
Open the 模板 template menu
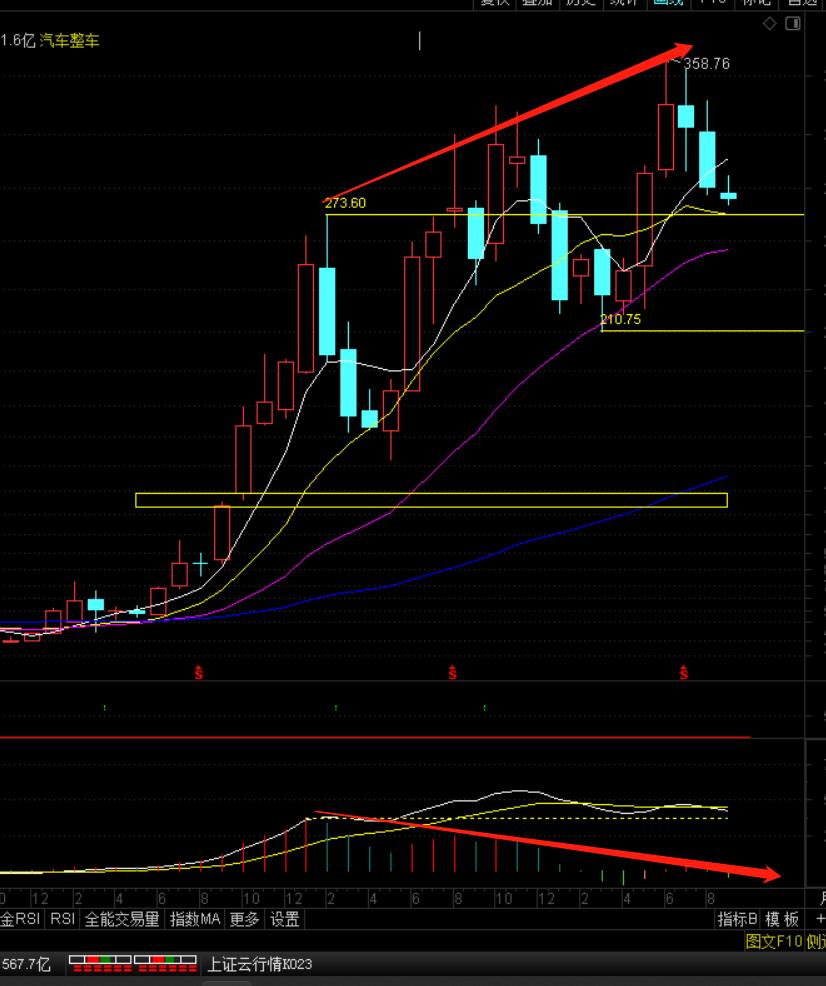coord(782,919)
